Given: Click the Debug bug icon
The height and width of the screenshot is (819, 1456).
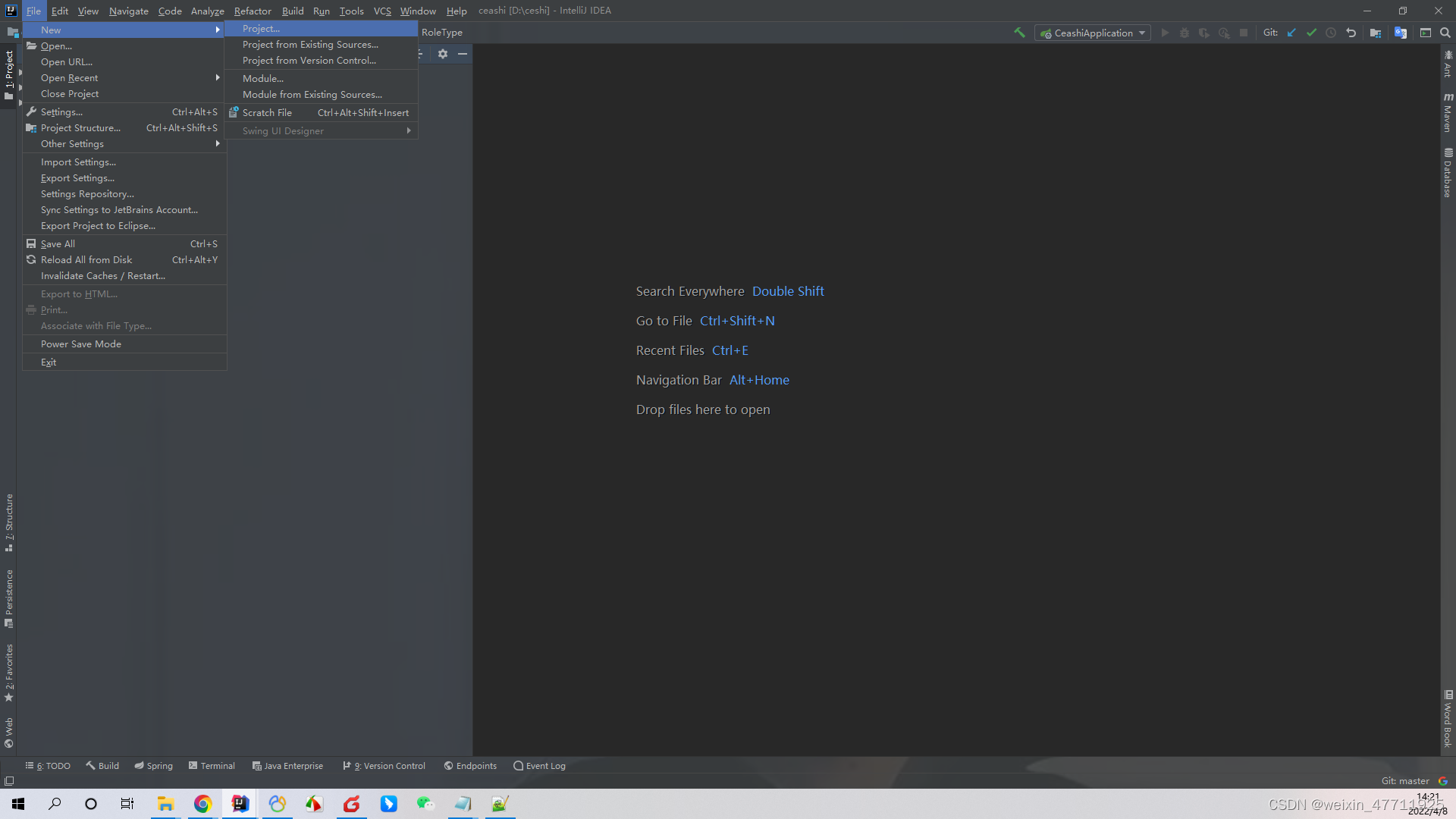Looking at the screenshot, I should 1185,33.
